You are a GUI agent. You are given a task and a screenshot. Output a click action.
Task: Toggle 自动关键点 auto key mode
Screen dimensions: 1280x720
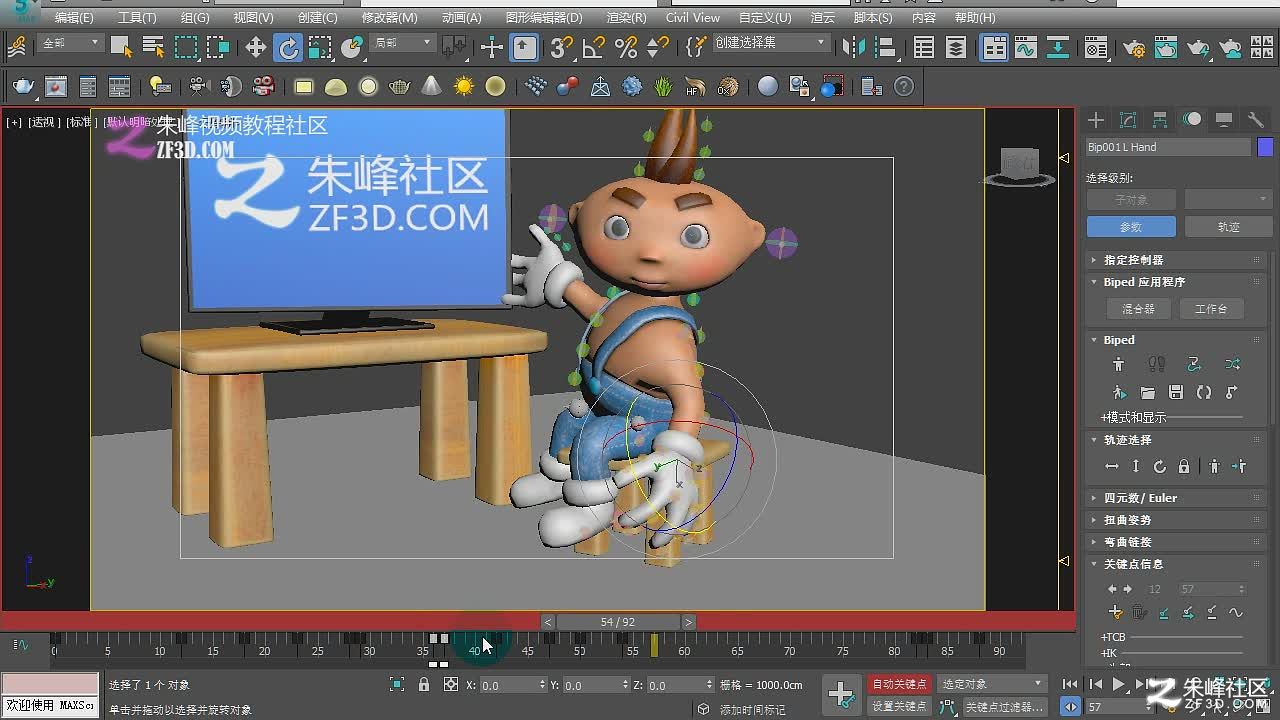899,685
